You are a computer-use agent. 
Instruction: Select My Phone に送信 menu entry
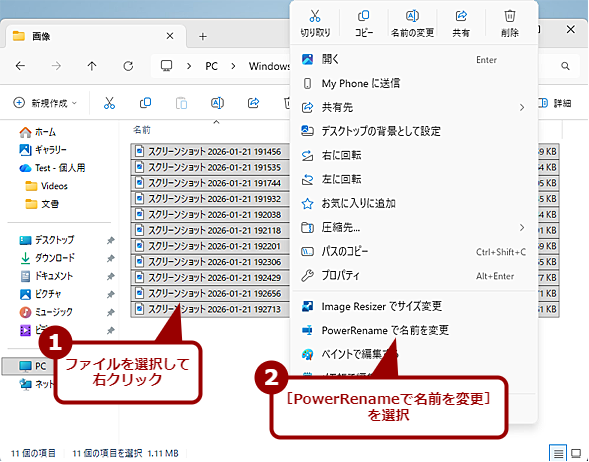click(x=414, y=83)
